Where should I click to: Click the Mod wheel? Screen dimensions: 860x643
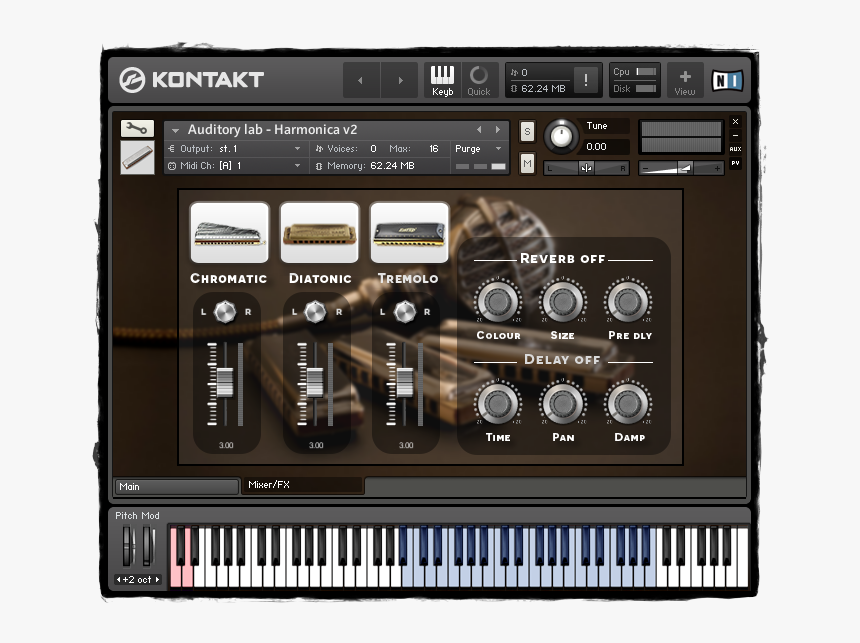[148, 545]
